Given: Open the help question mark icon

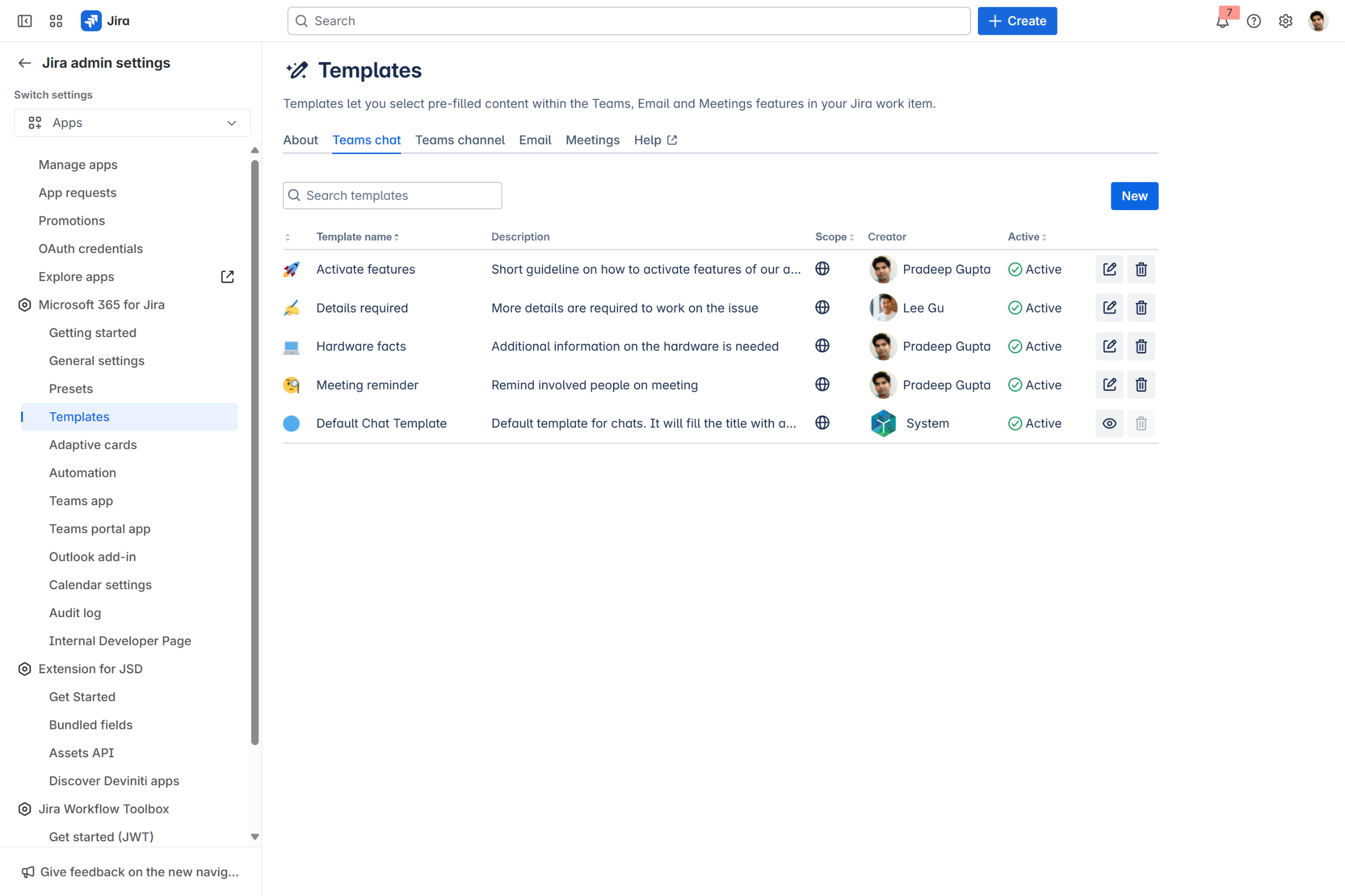Looking at the screenshot, I should pos(1253,21).
